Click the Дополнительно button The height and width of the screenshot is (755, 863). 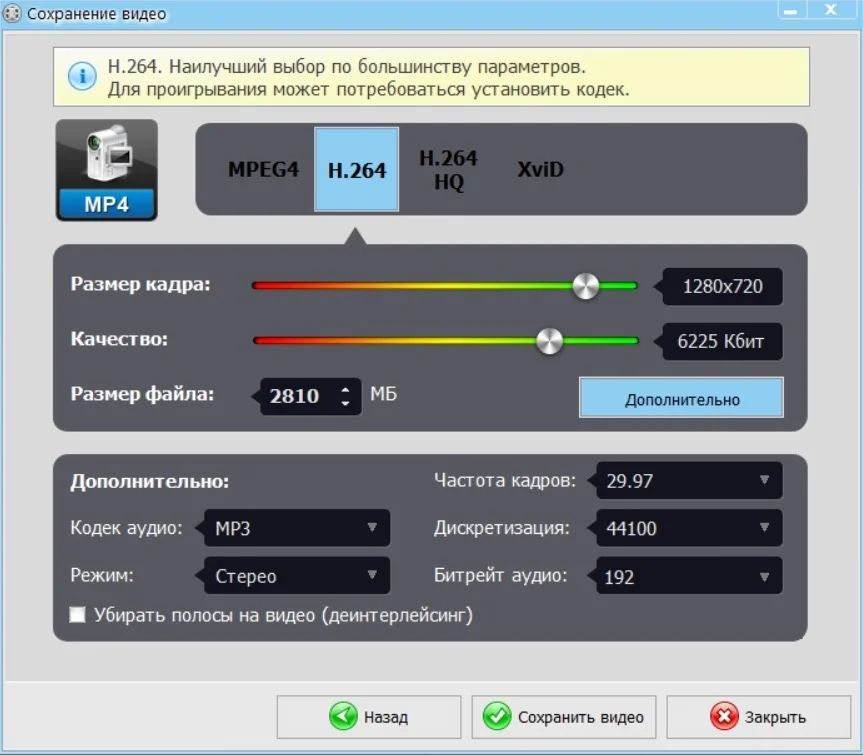click(x=681, y=398)
